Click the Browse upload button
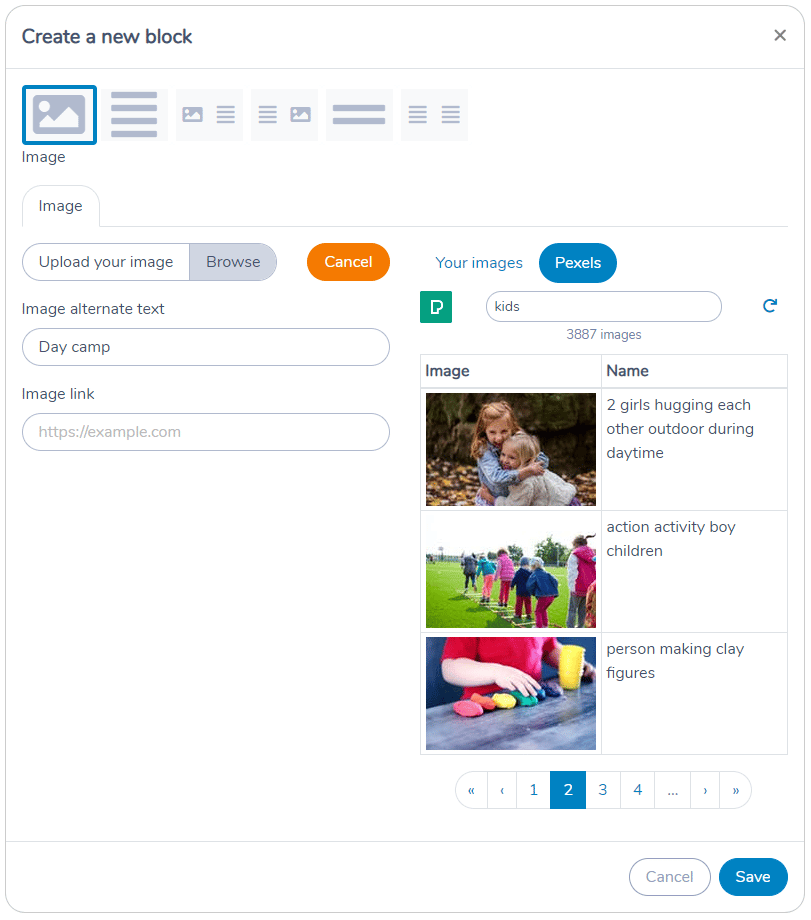 [x=233, y=262]
